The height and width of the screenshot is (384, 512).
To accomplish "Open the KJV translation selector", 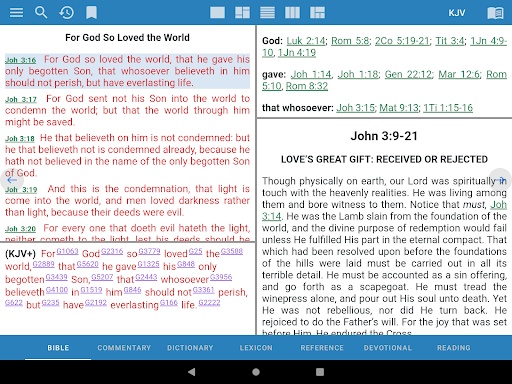I will [x=457, y=13].
